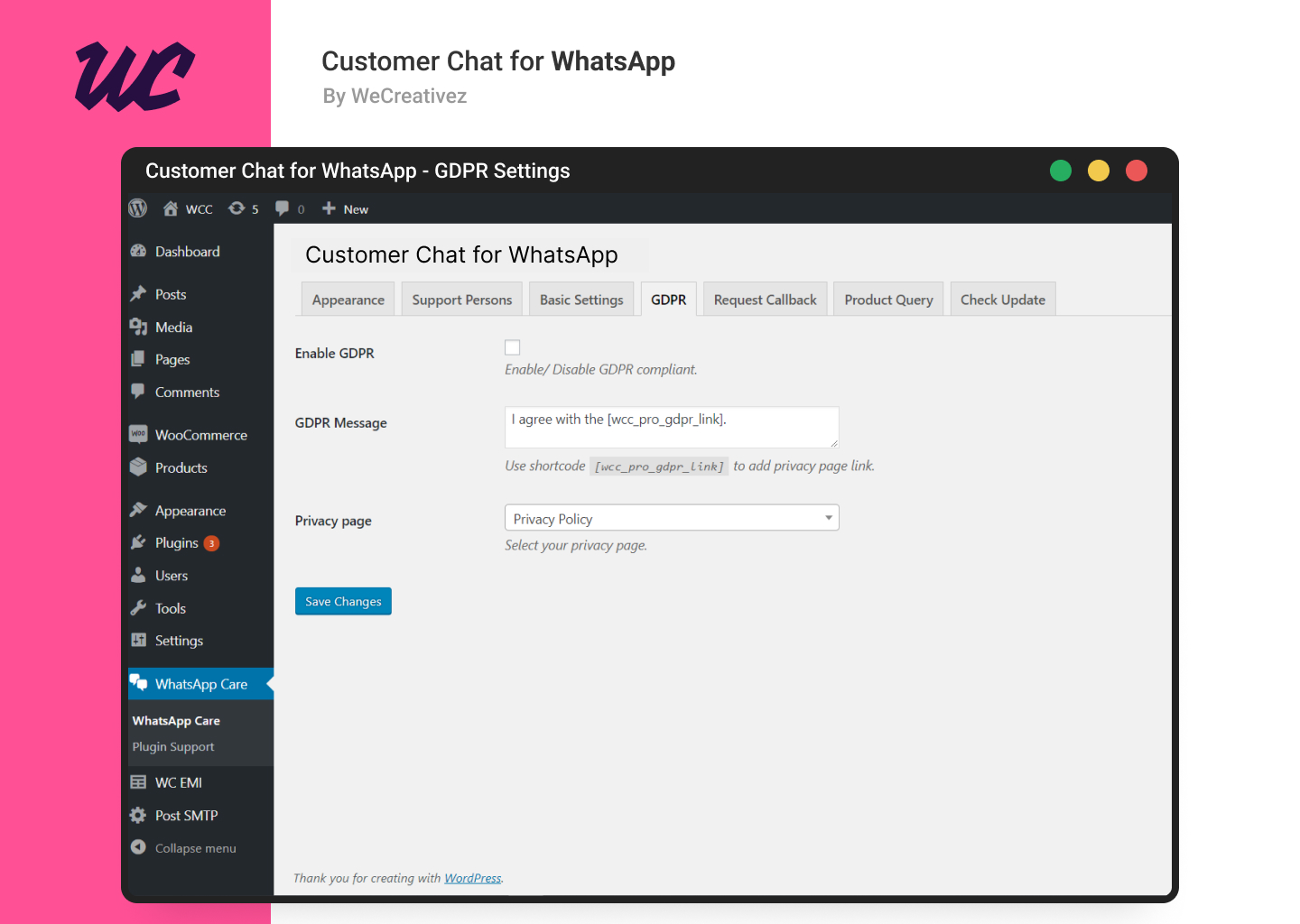Click the Plugins update badge showing 3
1300x924 pixels.
(x=211, y=543)
